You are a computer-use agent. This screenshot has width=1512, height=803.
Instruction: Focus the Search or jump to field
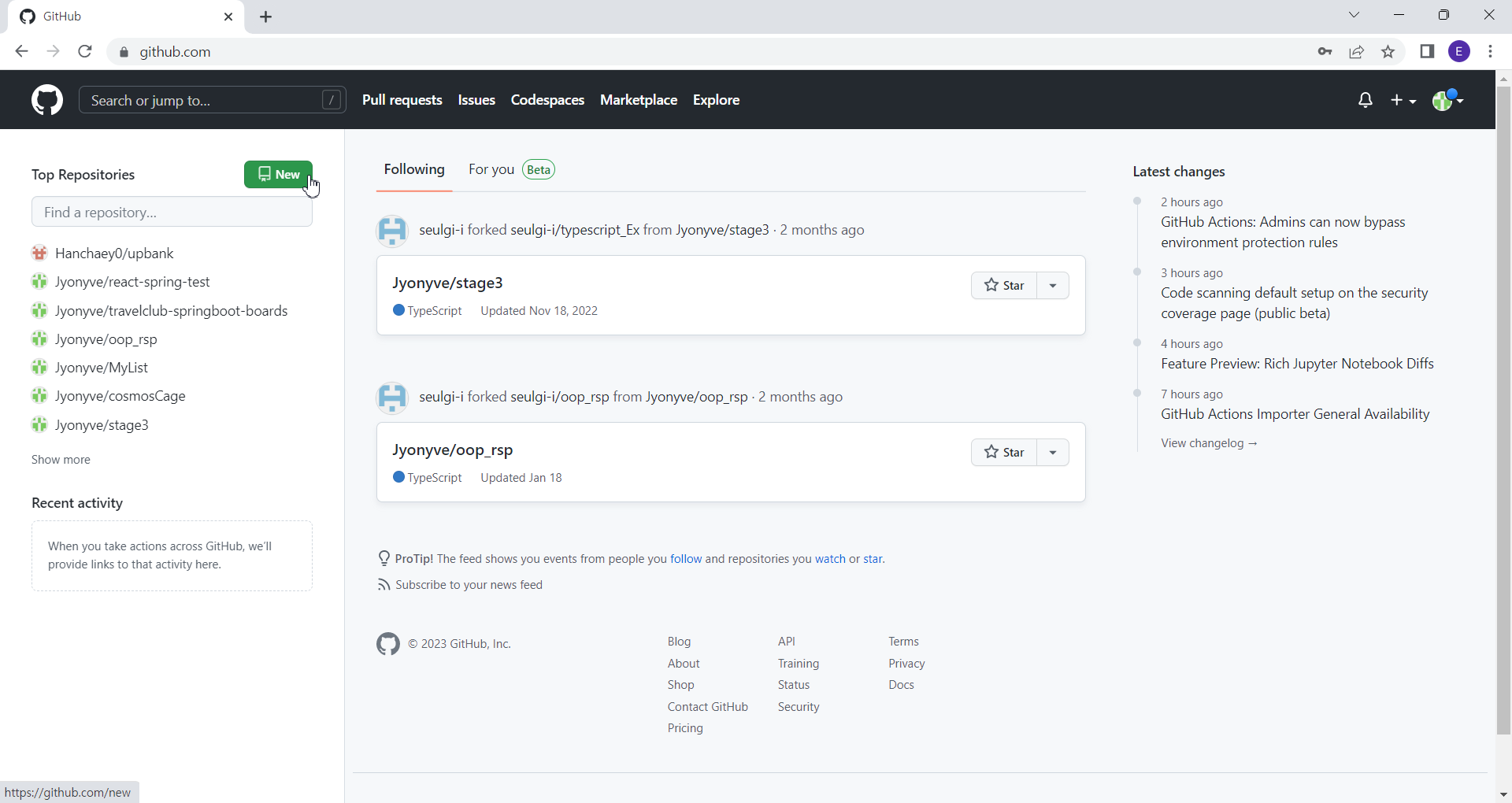213,100
